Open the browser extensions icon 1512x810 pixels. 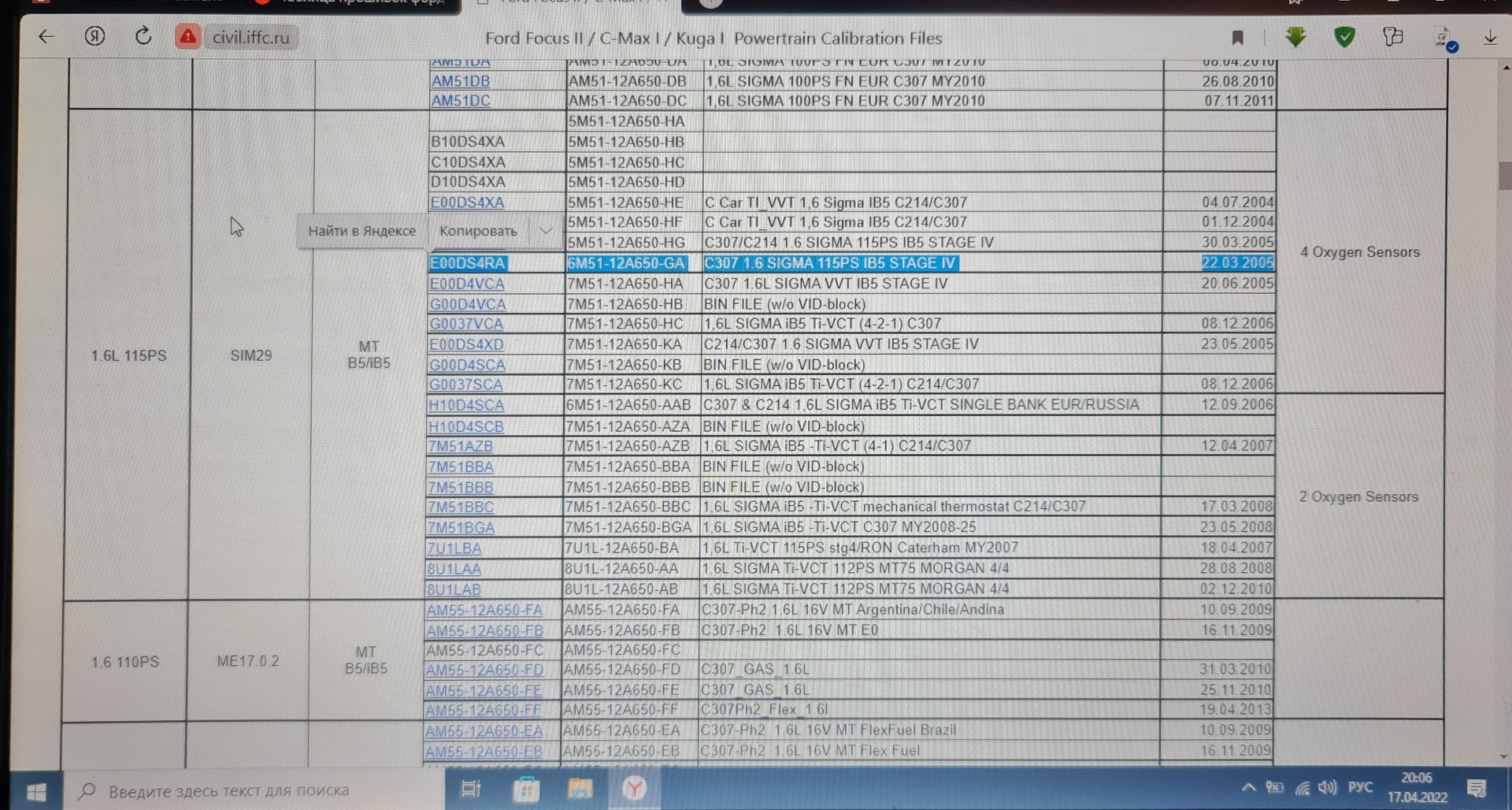pos(1392,37)
